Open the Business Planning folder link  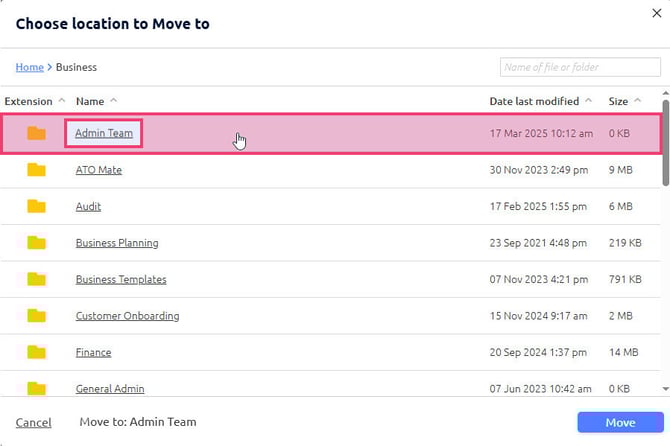tap(117, 243)
